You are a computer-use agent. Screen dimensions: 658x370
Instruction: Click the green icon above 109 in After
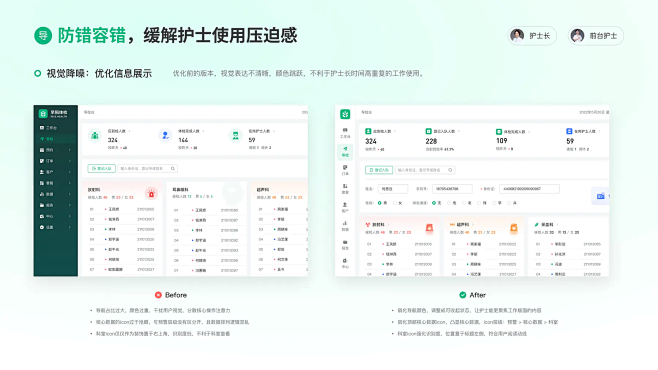tap(499, 131)
